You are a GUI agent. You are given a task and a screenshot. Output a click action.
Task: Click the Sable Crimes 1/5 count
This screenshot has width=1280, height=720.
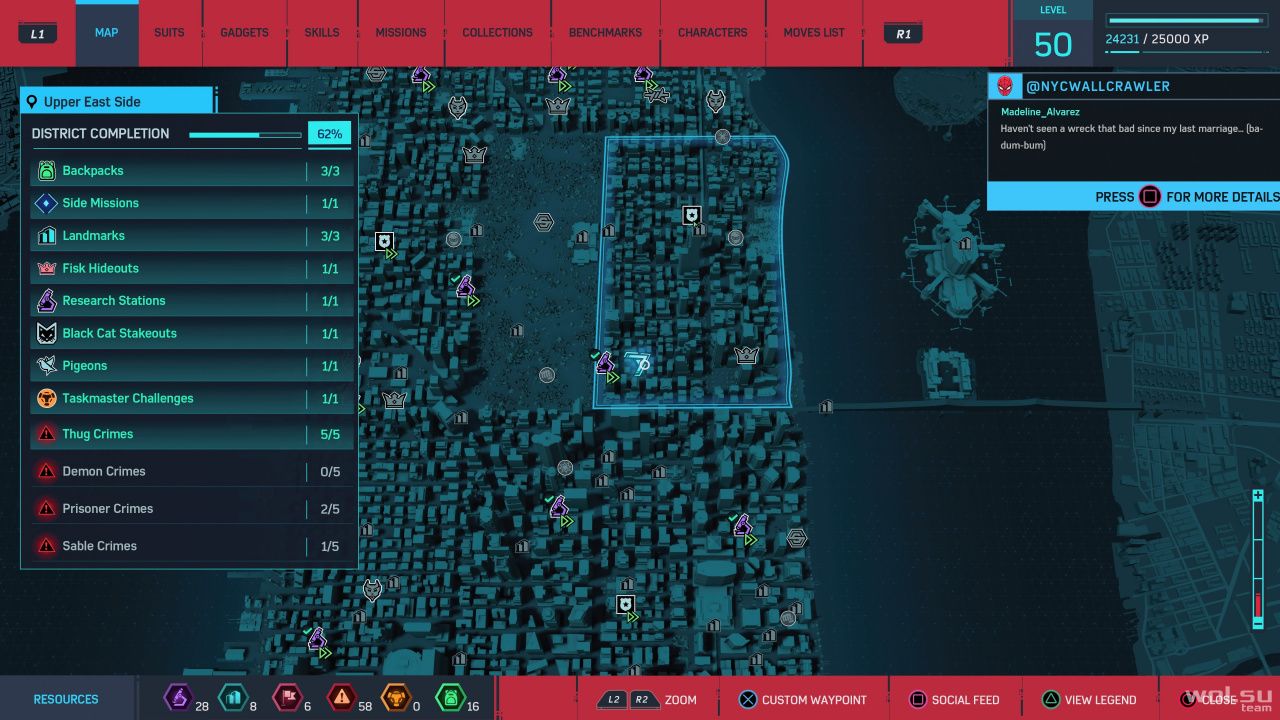pos(330,545)
